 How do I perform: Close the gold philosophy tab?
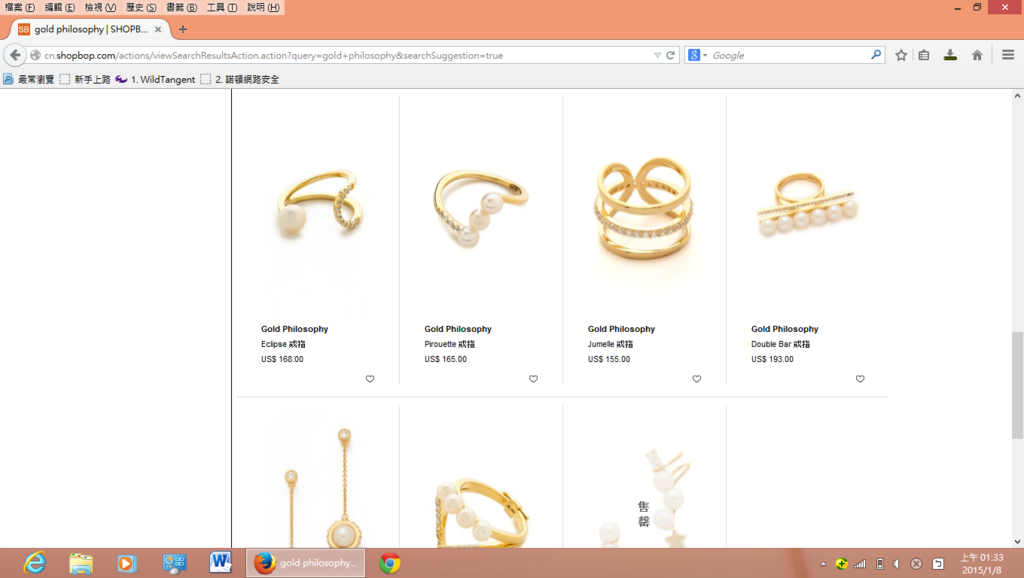click(x=158, y=29)
